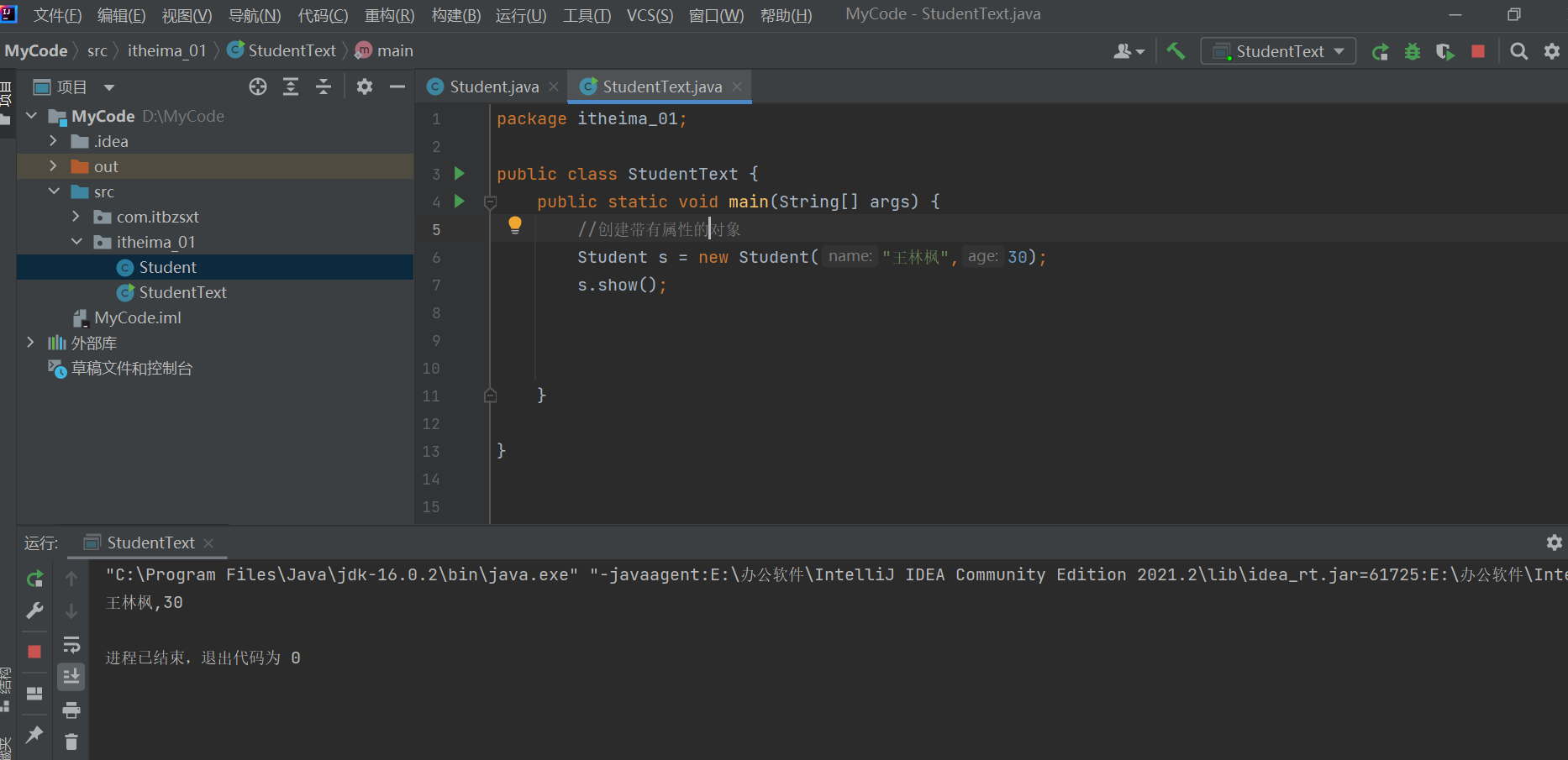Toggle soft-wrap in run console
1568x760 pixels.
71,644
